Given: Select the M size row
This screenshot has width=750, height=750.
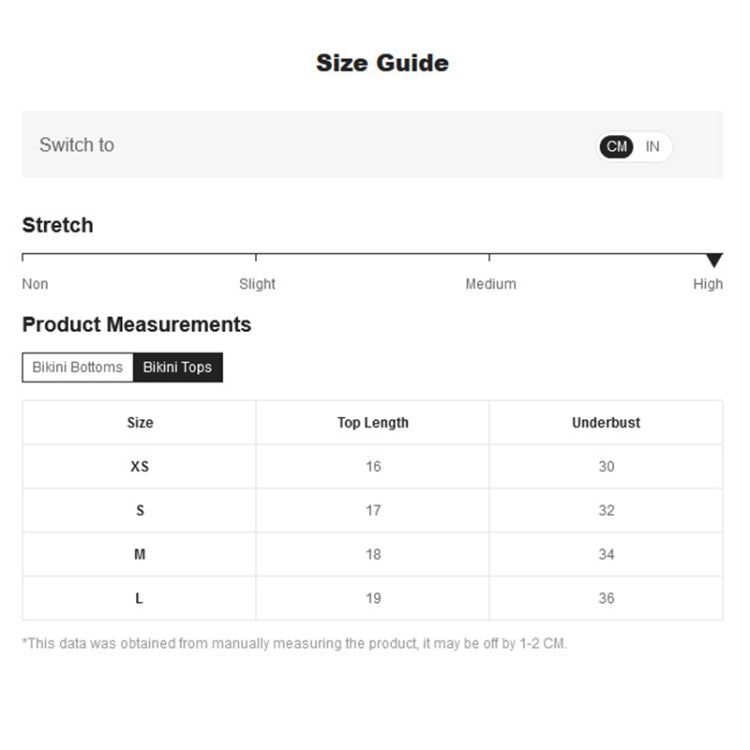Looking at the screenshot, I should 140,555.
